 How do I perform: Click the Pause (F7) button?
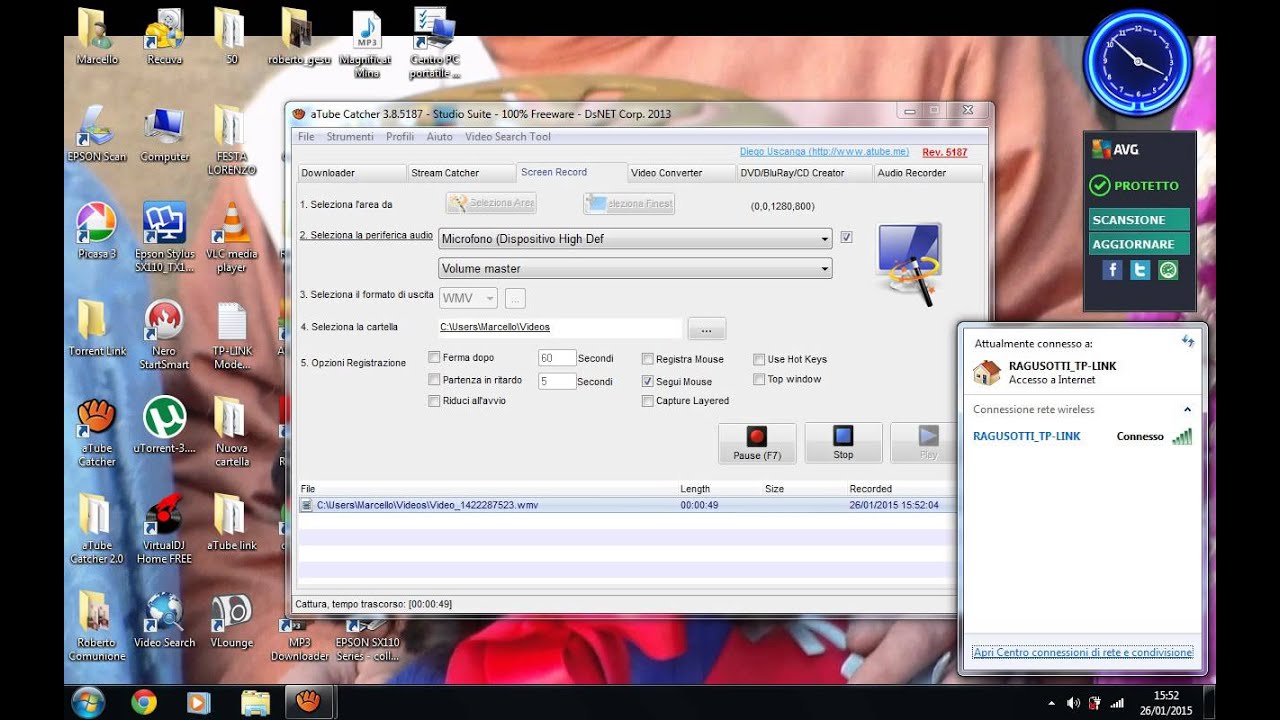(757, 443)
